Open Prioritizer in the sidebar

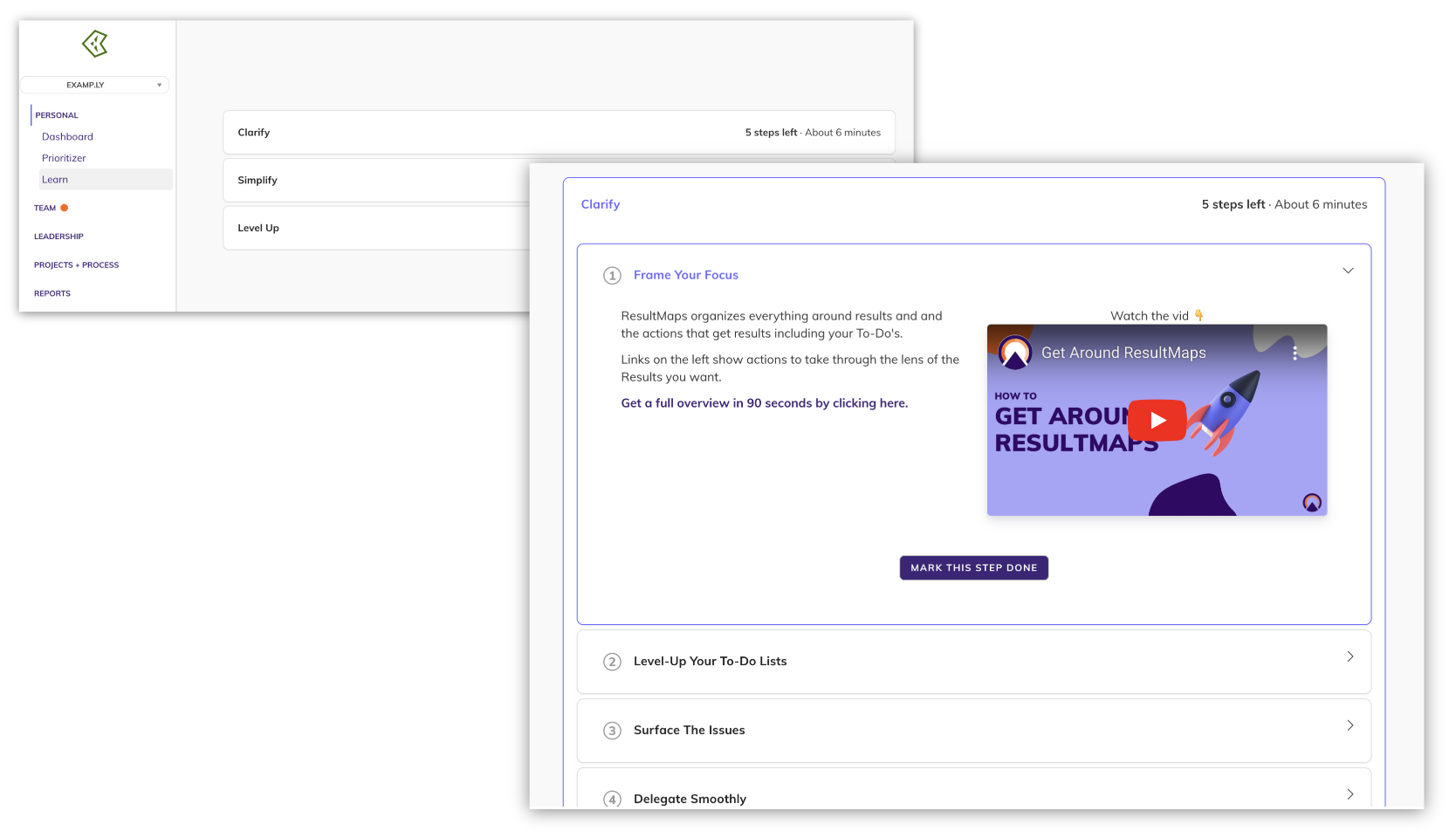[64, 158]
